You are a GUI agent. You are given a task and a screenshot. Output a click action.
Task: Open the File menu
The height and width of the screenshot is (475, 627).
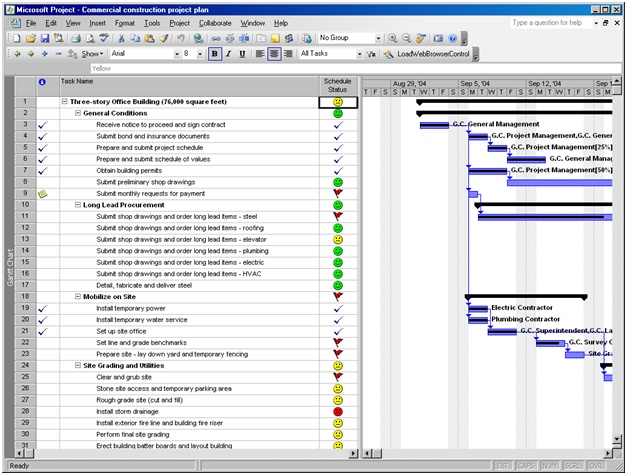click(x=31, y=23)
